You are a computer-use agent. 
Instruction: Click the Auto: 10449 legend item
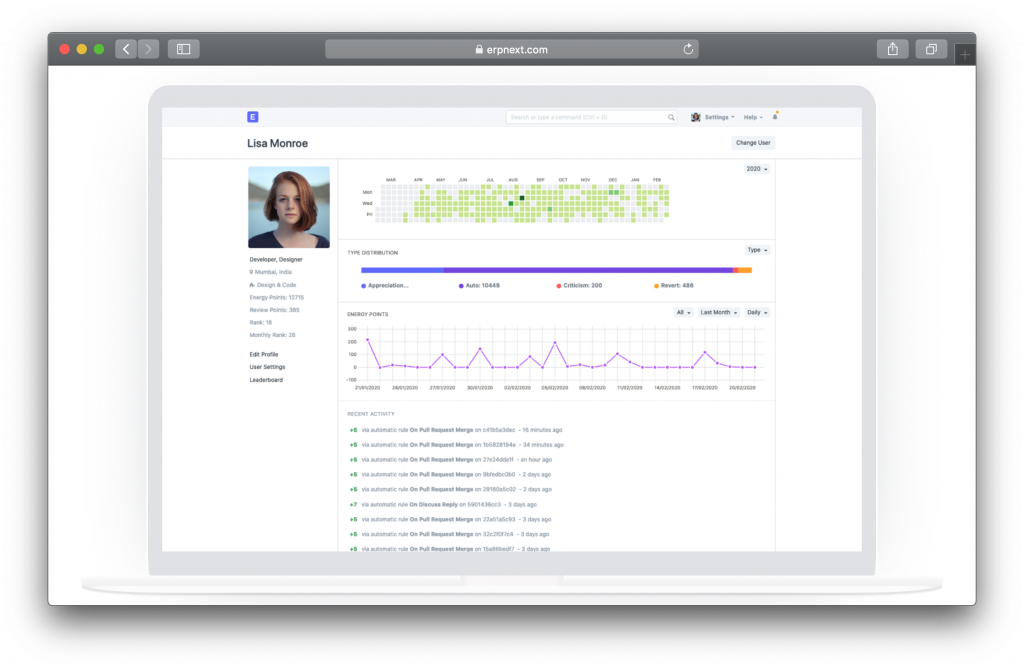click(479, 286)
